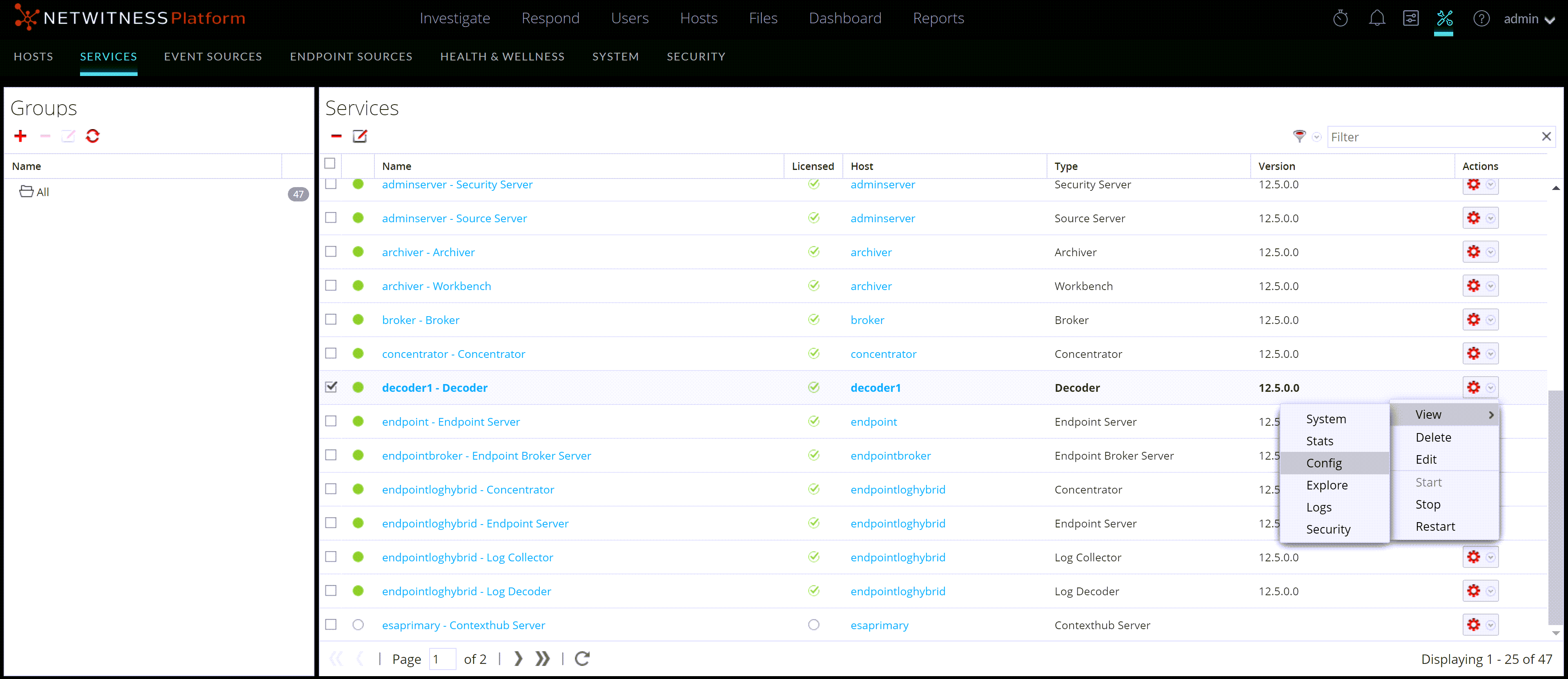Click the red plus add group icon

[x=20, y=136]
